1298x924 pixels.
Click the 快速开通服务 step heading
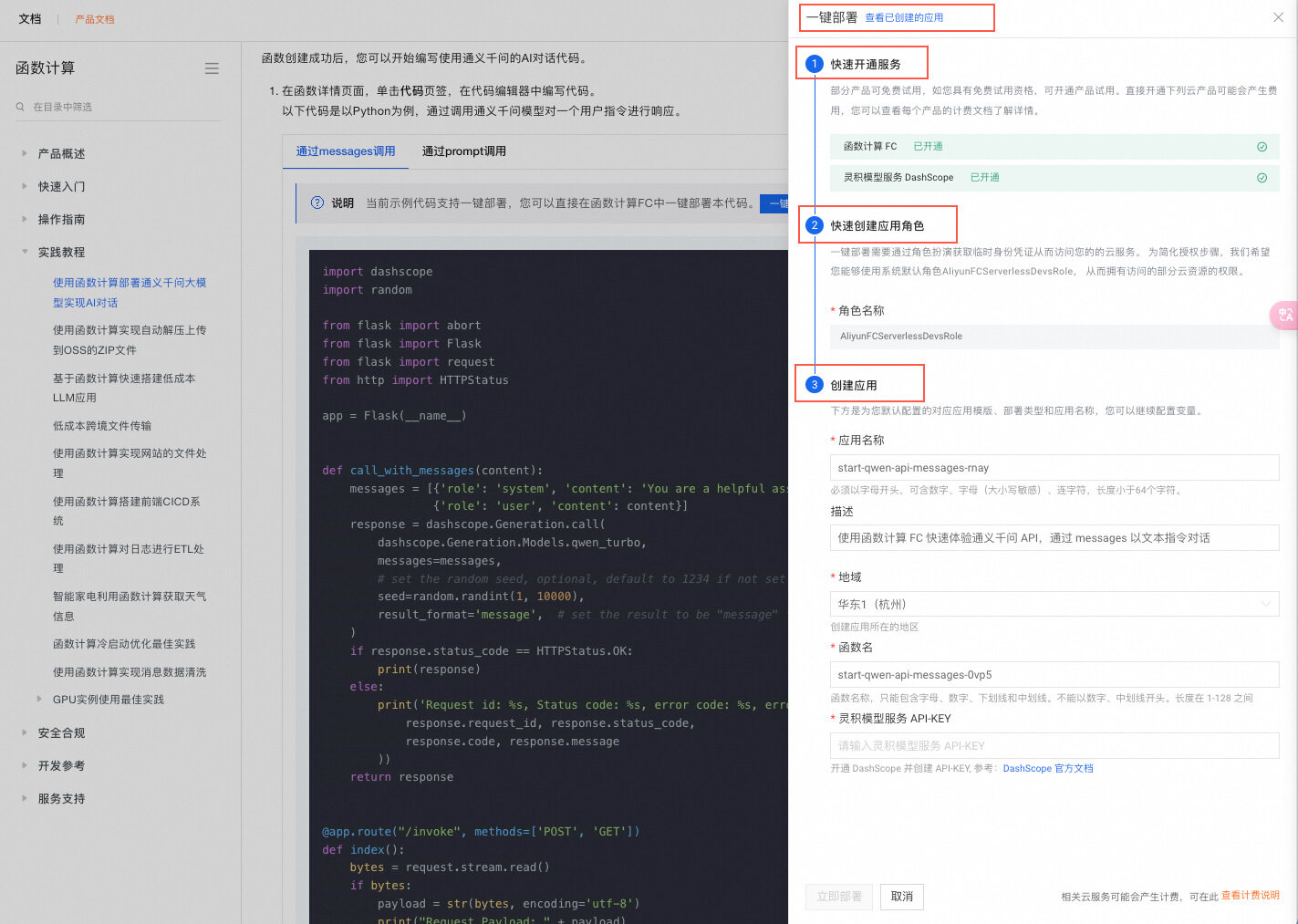(x=866, y=64)
